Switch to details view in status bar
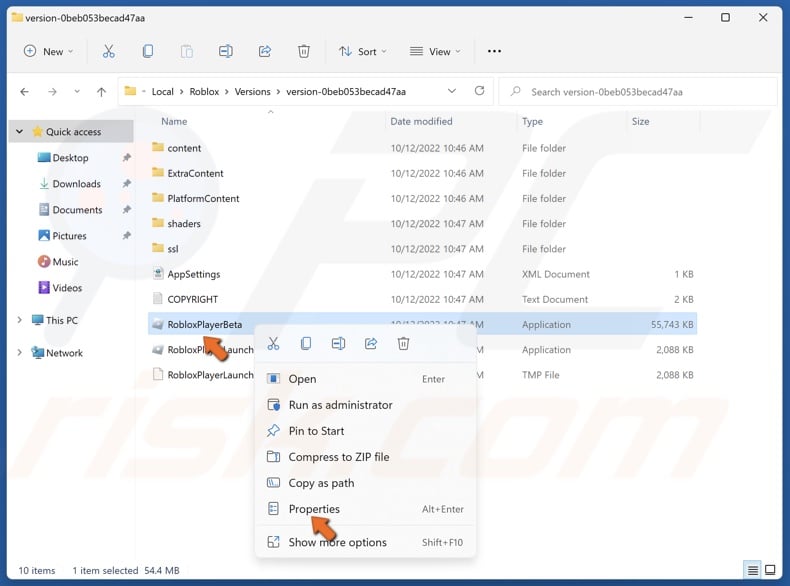The image size is (790, 586). coord(753,570)
